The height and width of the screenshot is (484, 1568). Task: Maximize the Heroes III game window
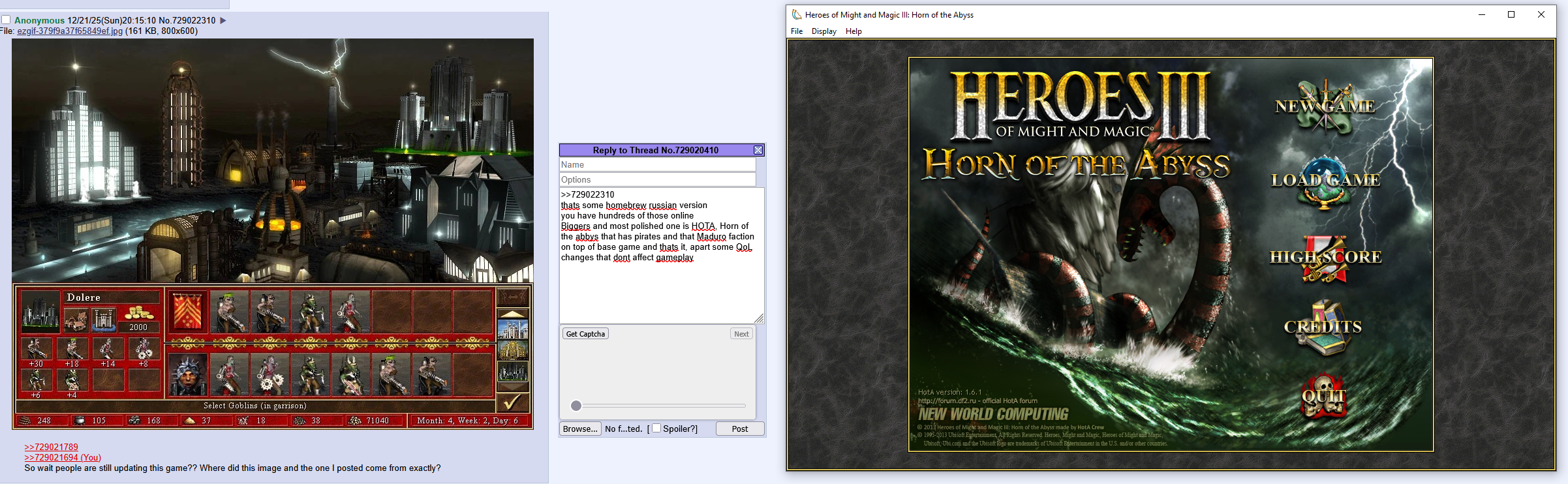[1511, 14]
